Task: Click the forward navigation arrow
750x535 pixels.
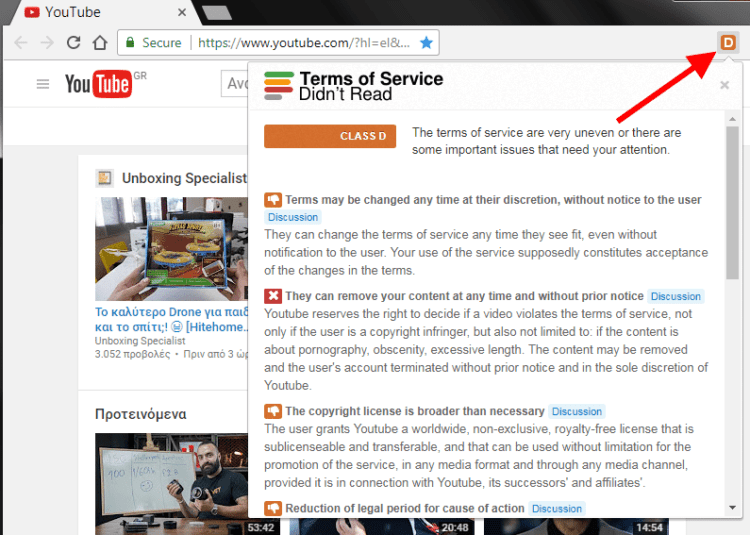Action: coord(47,43)
